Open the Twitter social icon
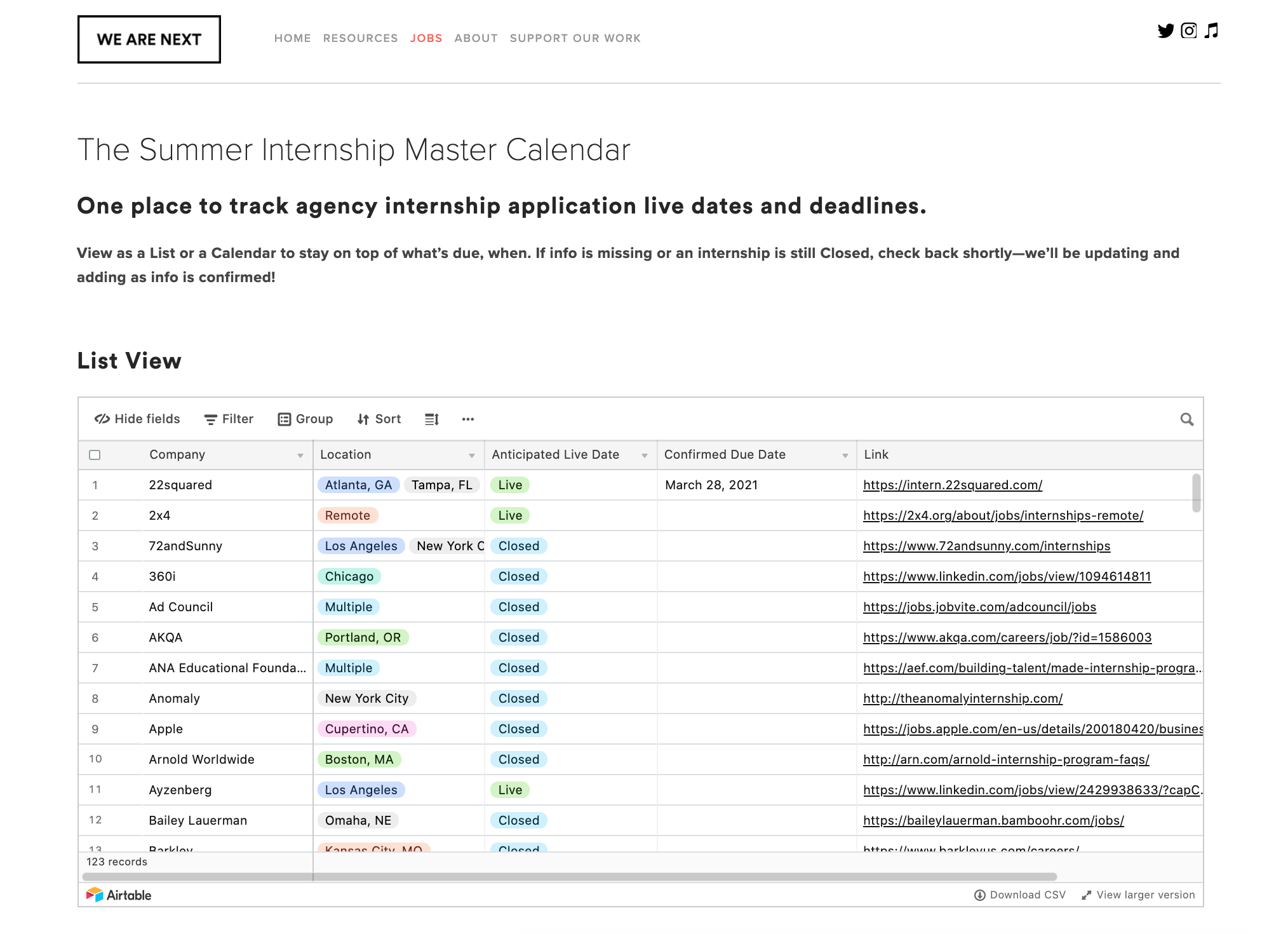This screenshot has width=1288, height=934. [x=1165, y=30]
